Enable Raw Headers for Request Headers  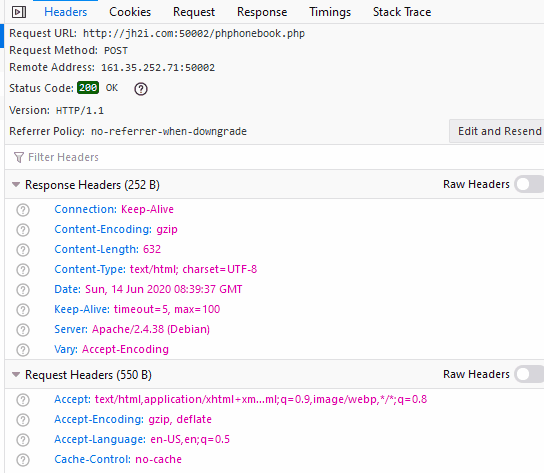tap(529, 374)
